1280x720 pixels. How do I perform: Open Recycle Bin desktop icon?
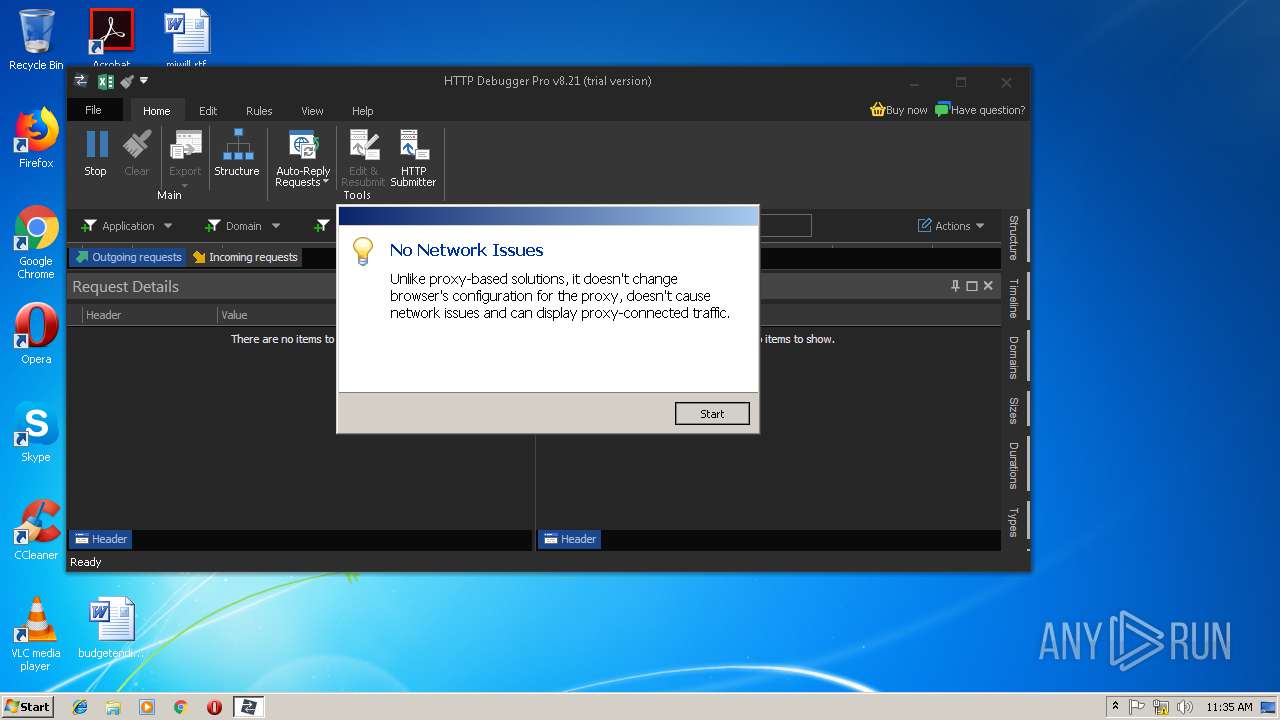point(36,40)
